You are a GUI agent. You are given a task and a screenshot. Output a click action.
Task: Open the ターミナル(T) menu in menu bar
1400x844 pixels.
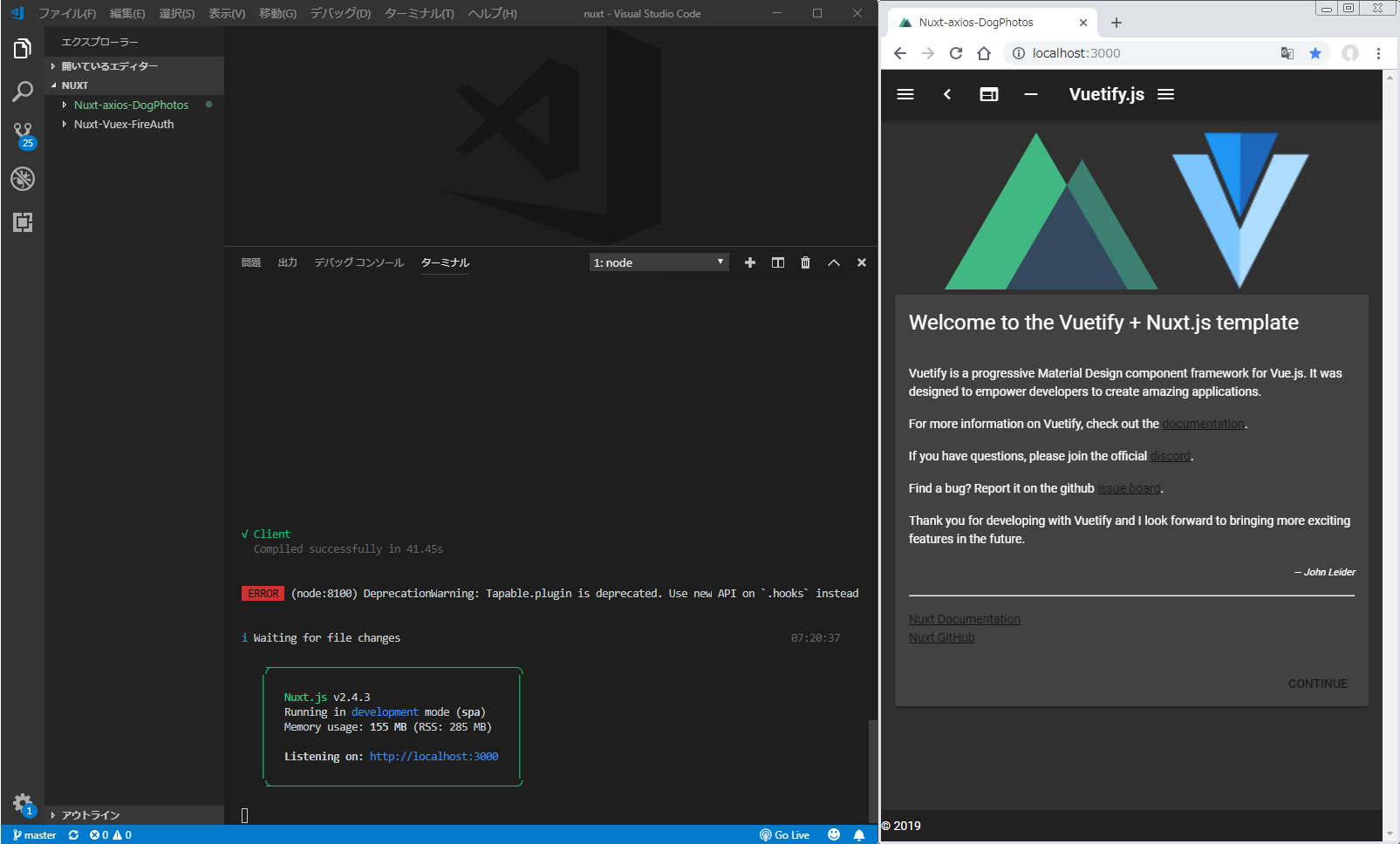[x=419, y=13]
